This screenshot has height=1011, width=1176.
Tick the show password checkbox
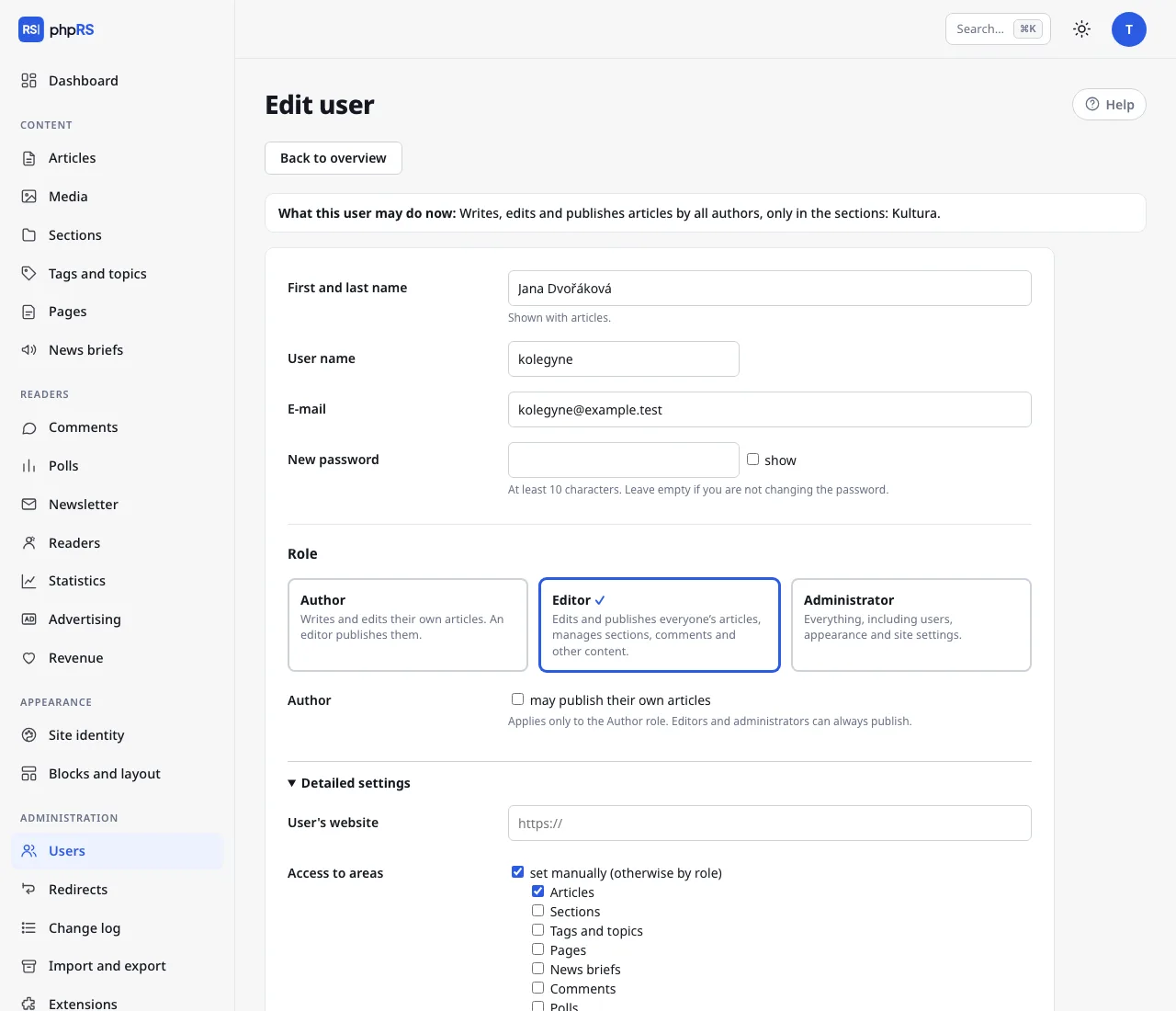753,460
